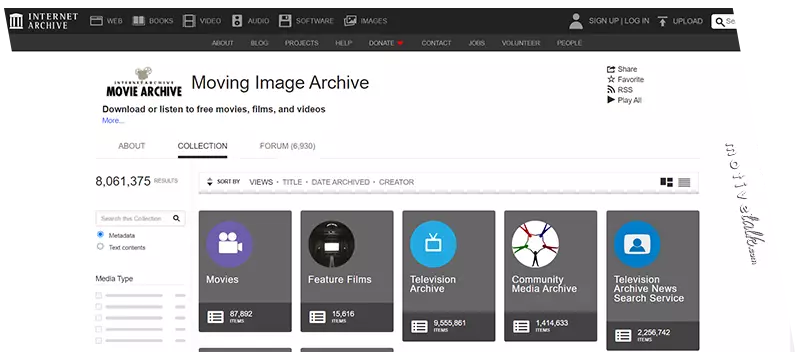Click the RSS feed icon
800x360 pixels.
click(x=611, y=90)
